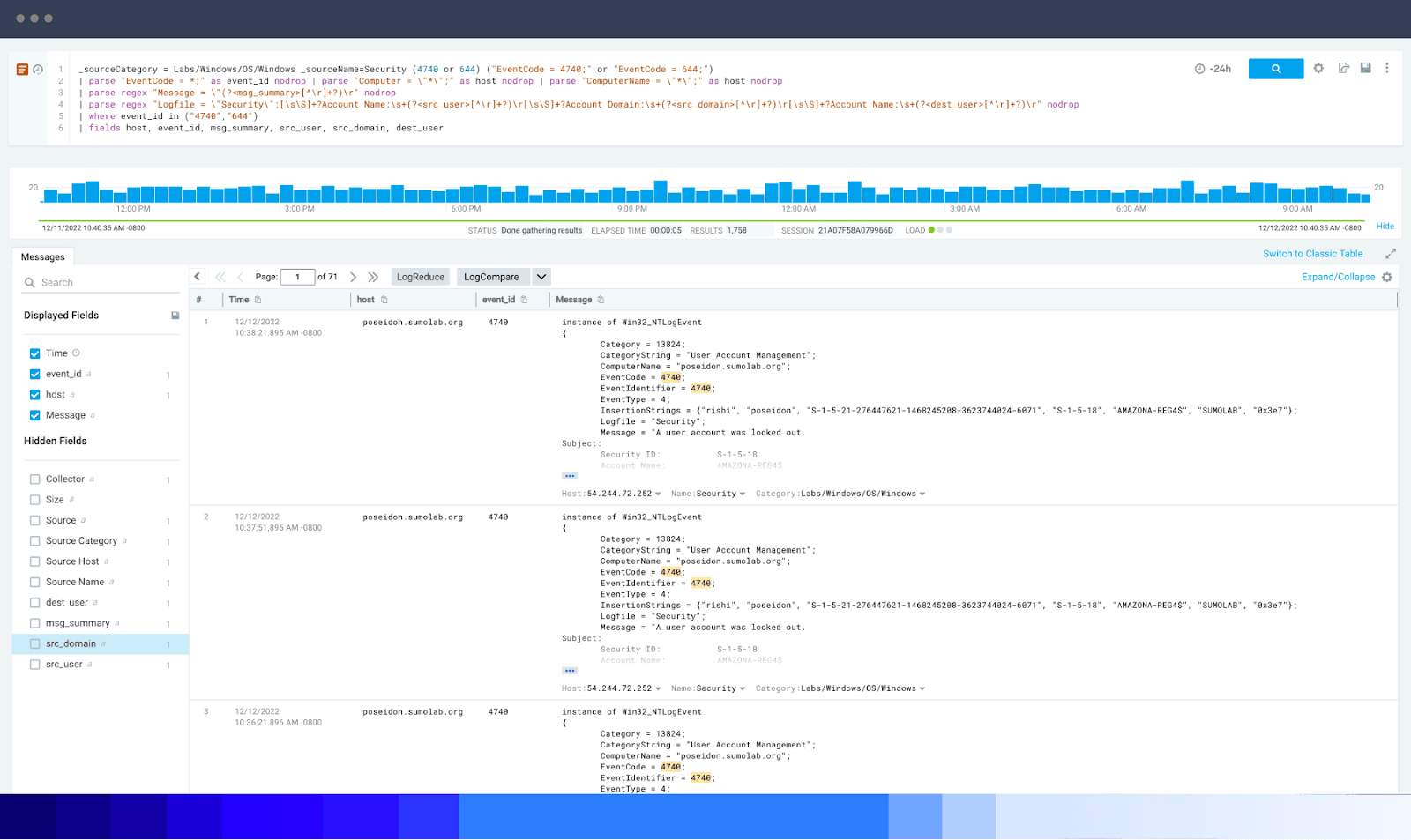
Task: Uncheck the event_id field checkbox
Action: [35, 374]
